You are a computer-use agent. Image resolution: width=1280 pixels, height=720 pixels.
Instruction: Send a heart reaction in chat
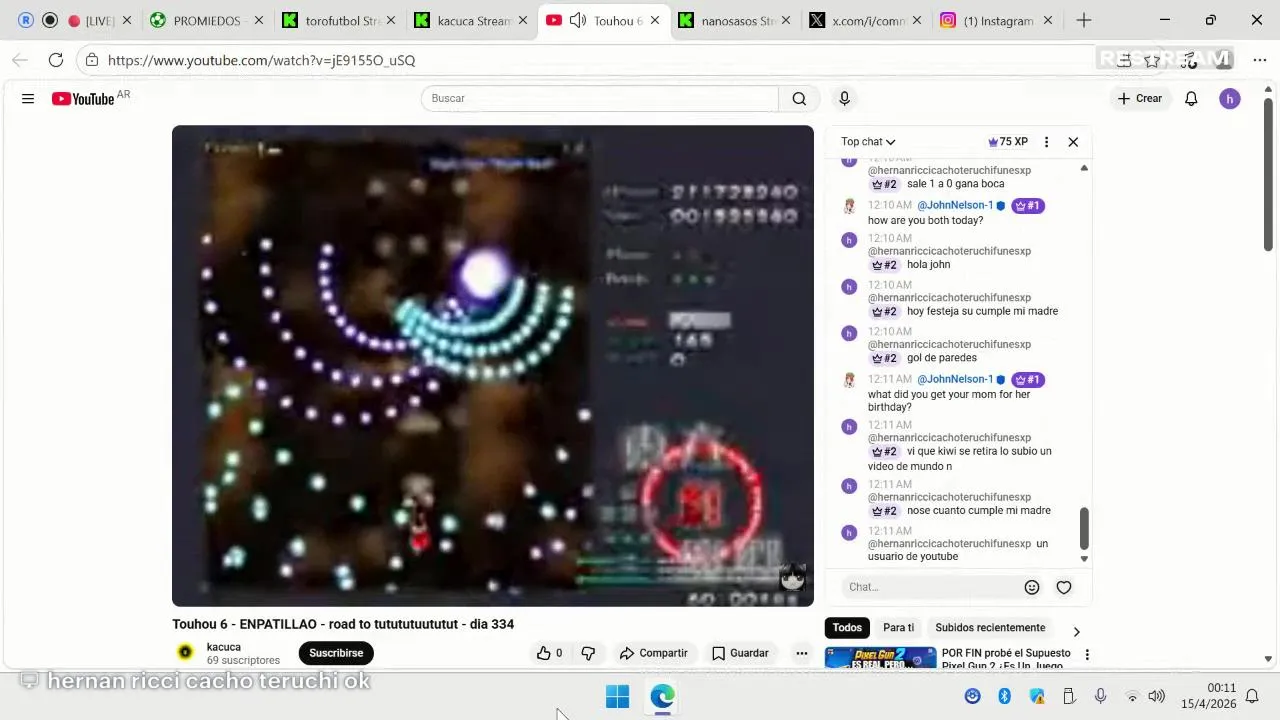coord(1064,587)
